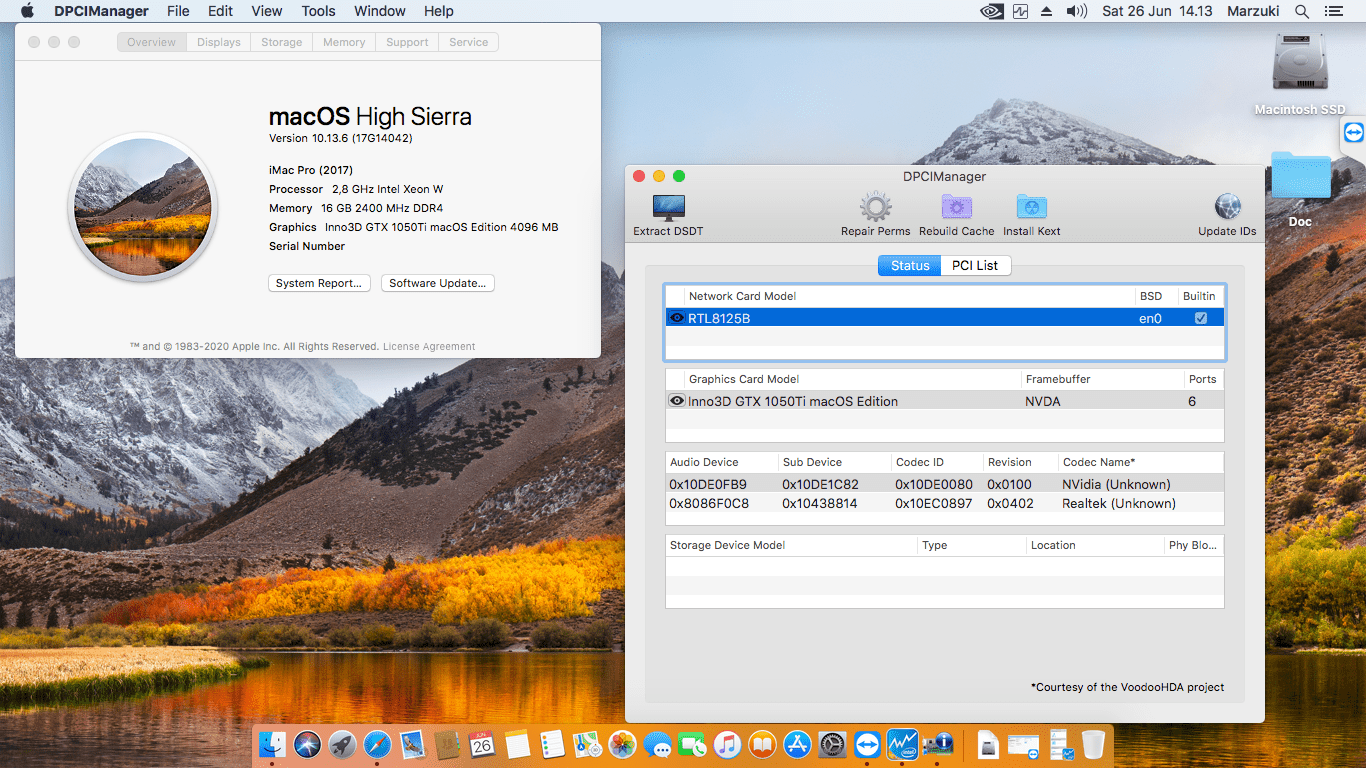Open Spotlight search magnifier
Screen dimensions: 1366x768
(x=1302, y=11)
